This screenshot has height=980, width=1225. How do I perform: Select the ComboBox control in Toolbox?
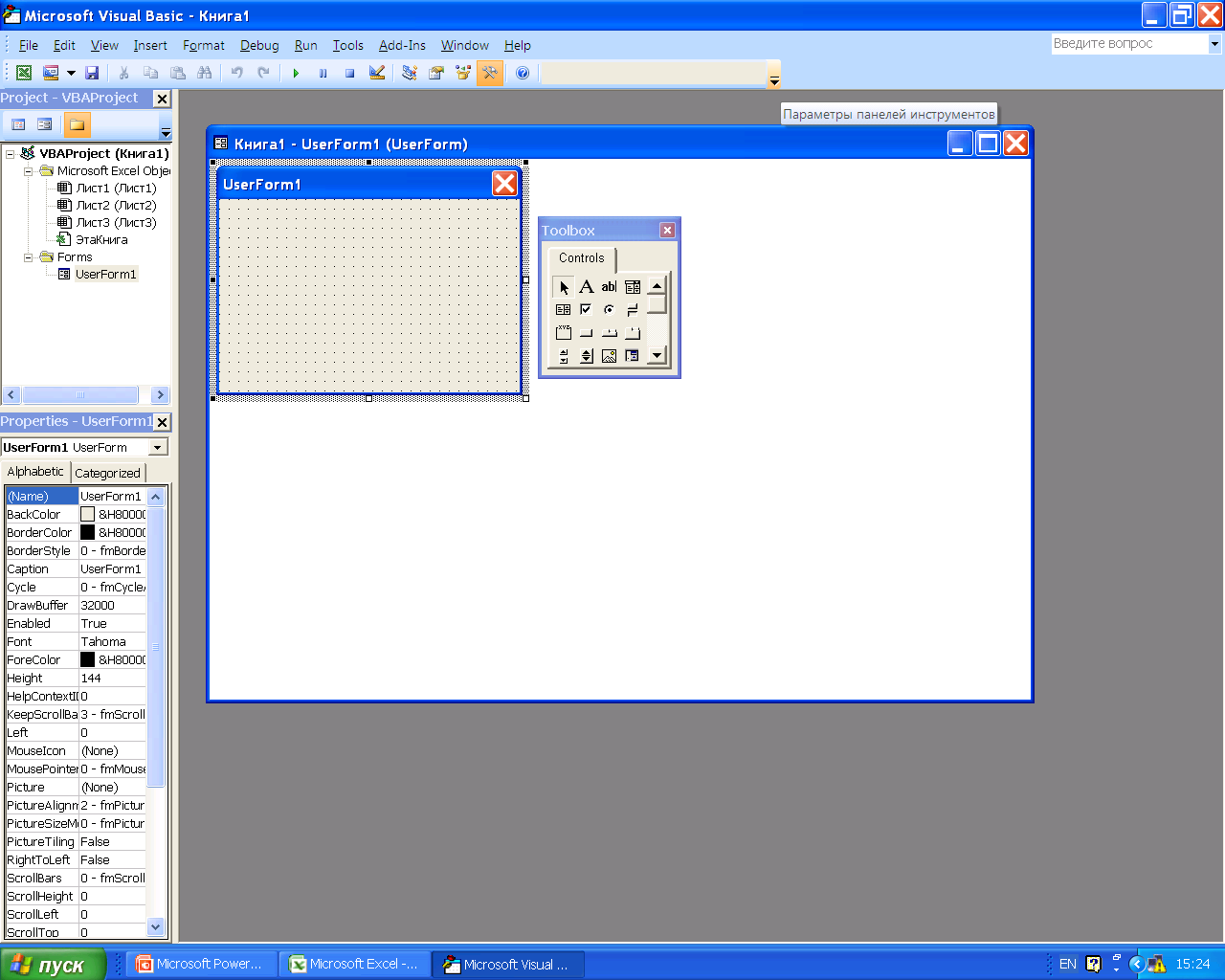click(633, 287)
